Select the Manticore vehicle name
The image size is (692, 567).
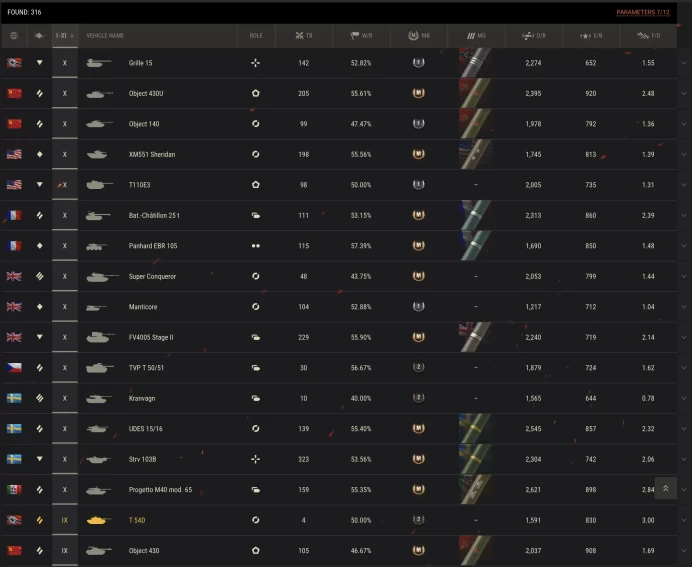(x=143, y=307)
